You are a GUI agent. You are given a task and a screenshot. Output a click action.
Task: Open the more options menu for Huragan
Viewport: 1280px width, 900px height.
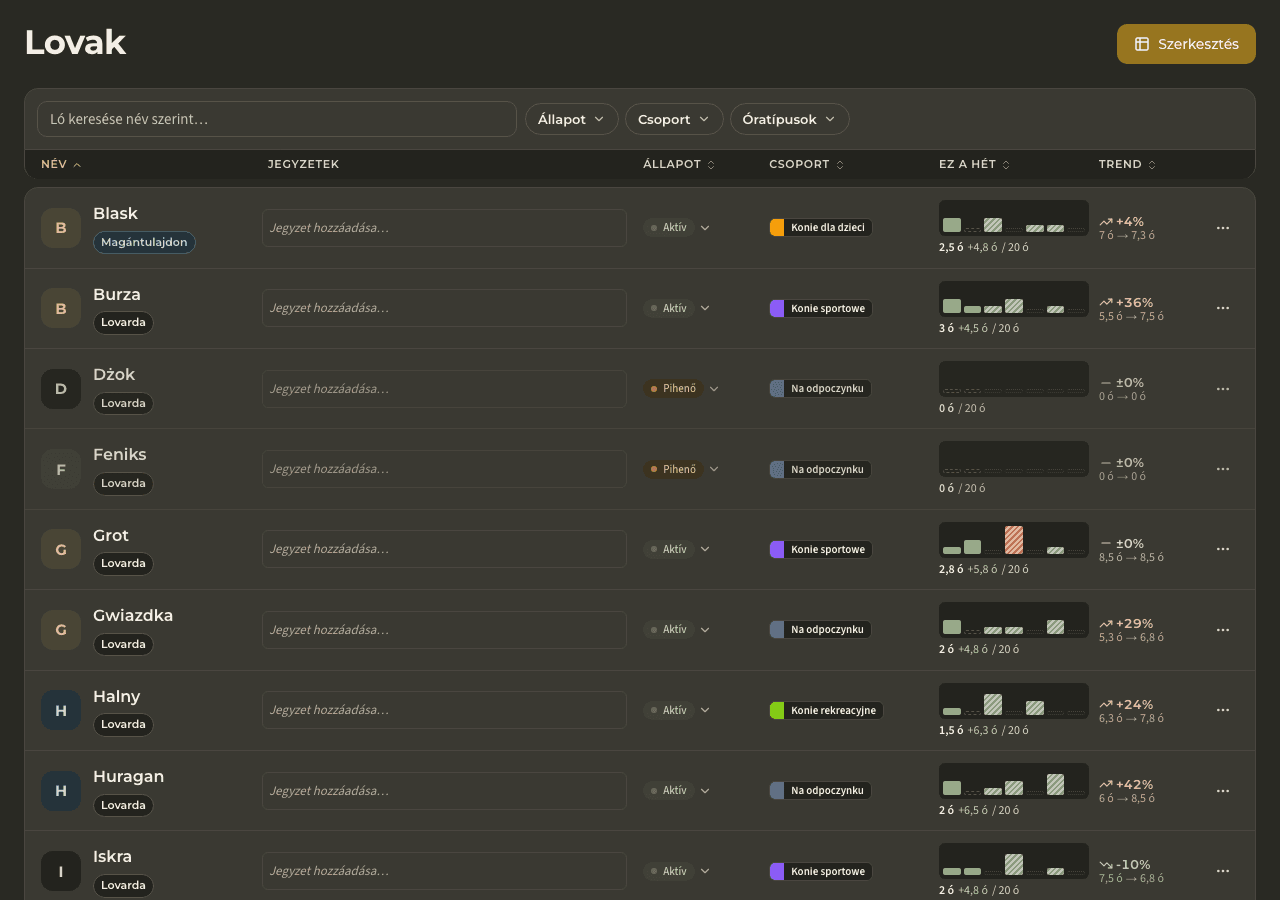pos(1222,791)
